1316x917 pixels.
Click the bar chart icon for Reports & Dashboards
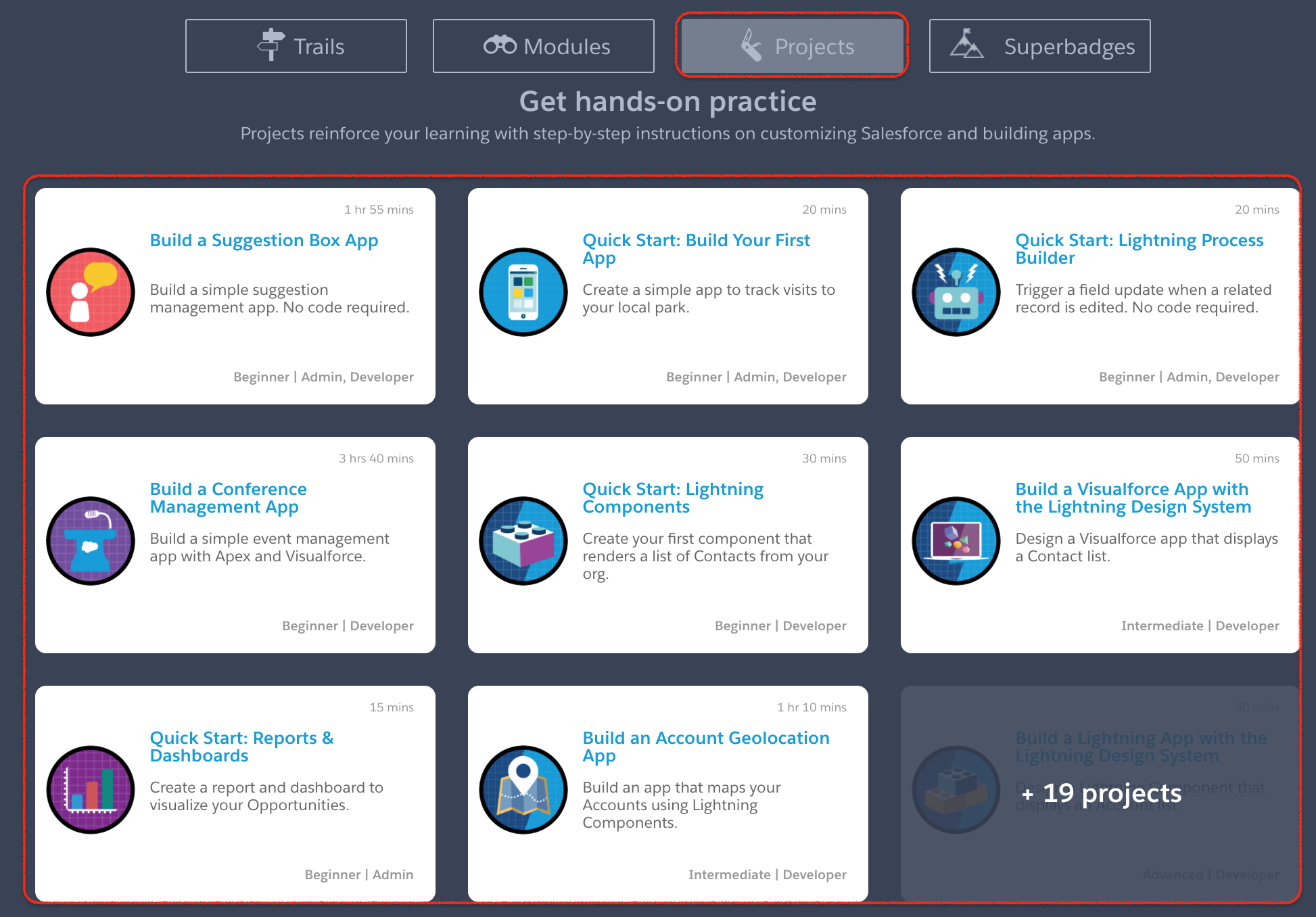pyautogui.click(x=90, y=790)
